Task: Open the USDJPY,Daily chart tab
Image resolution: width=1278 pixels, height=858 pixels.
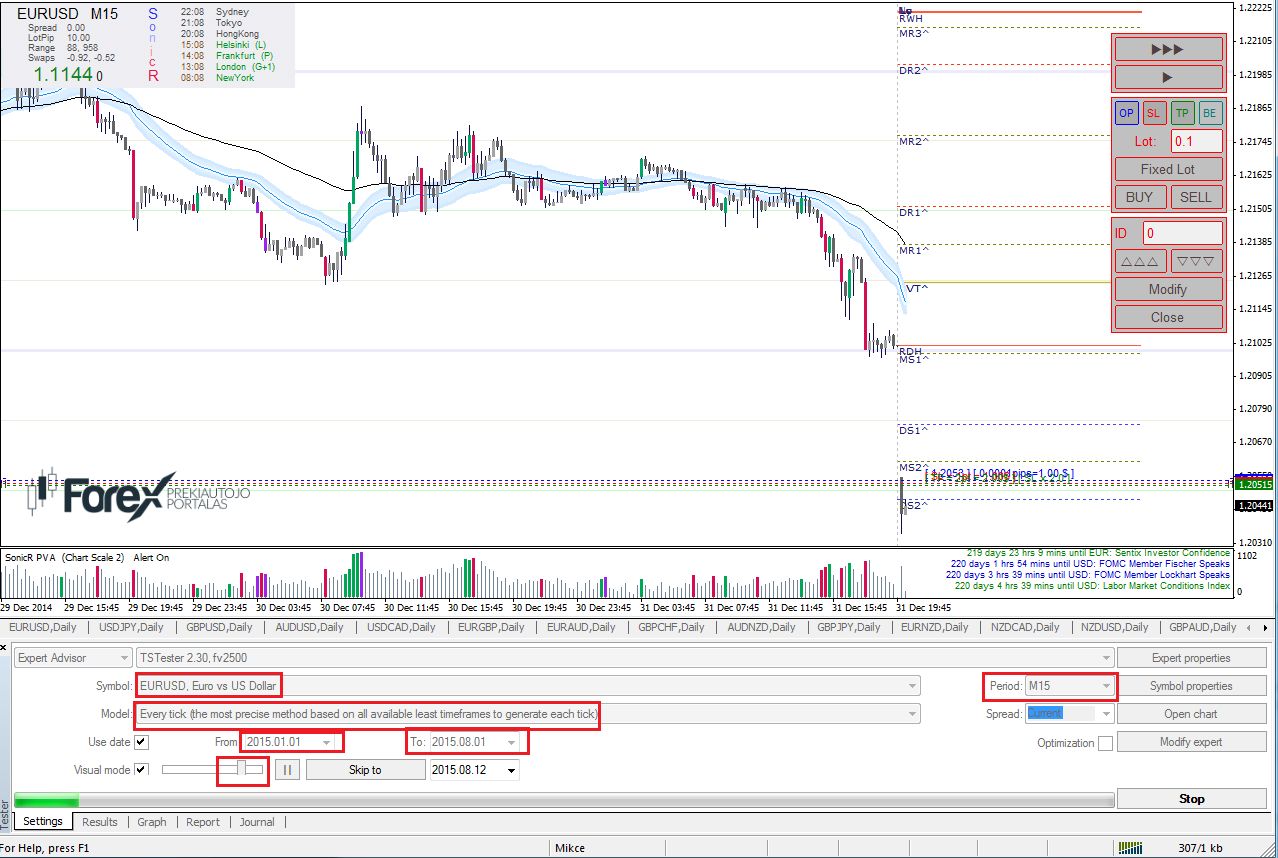Action: click(130, 627)
